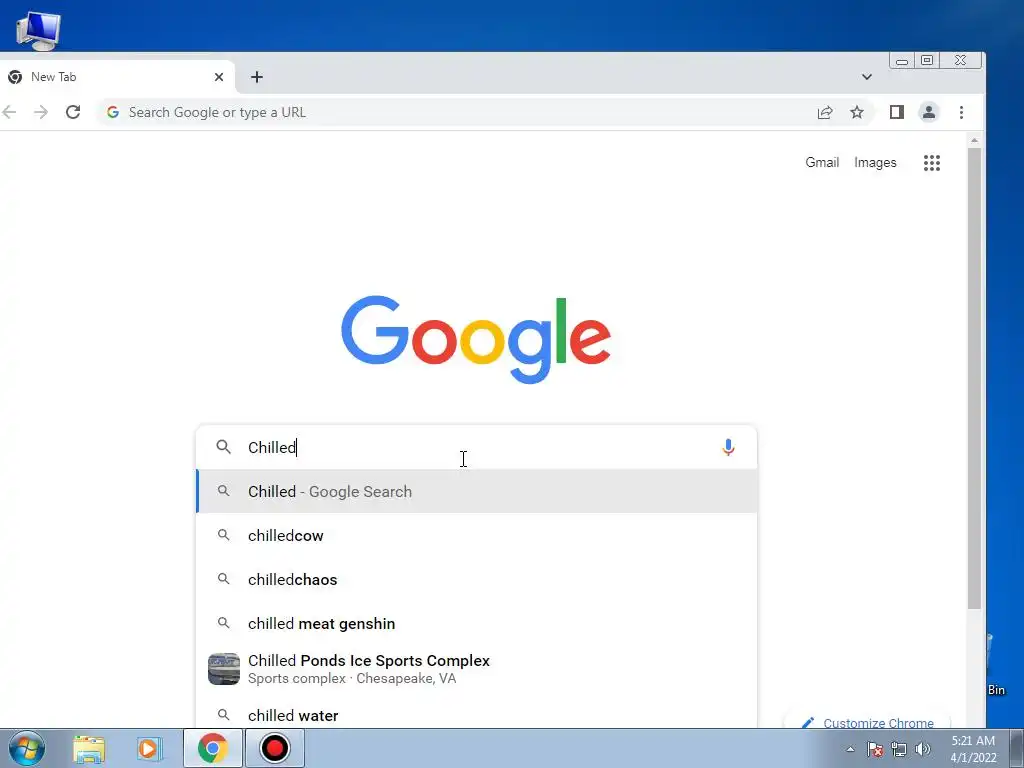Open Chrome's three-dot menu
The width and height of the screenshot is (1024, 768).
coord(961,112)
